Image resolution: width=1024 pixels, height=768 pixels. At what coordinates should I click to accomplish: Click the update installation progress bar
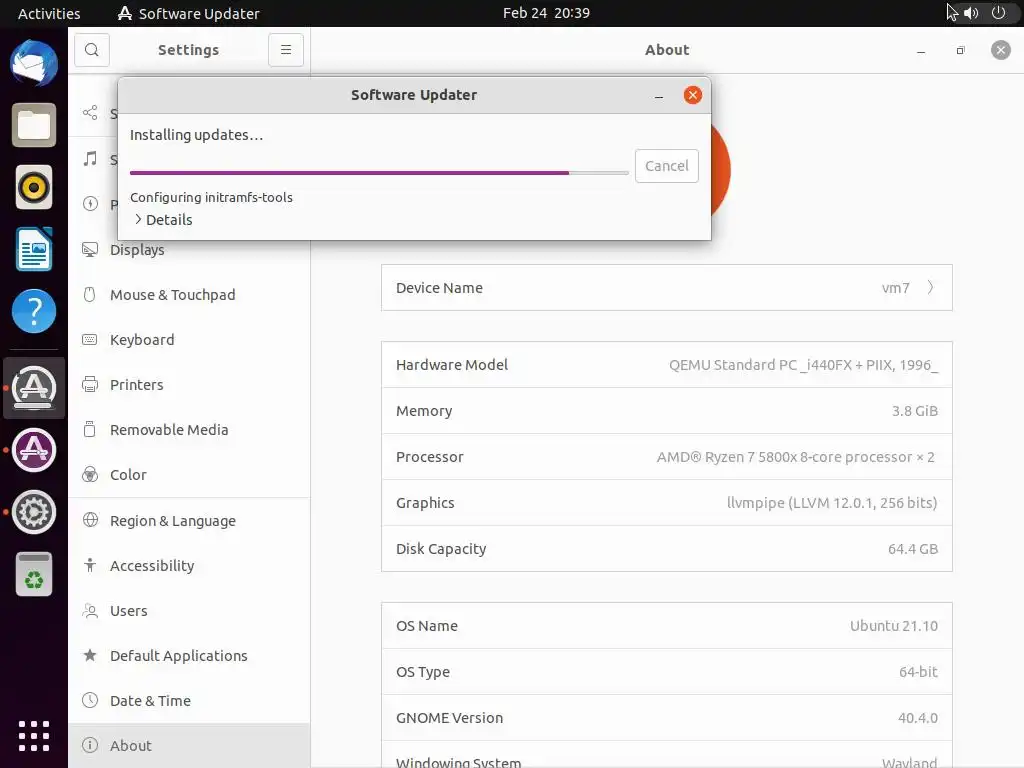pos(379,173)
